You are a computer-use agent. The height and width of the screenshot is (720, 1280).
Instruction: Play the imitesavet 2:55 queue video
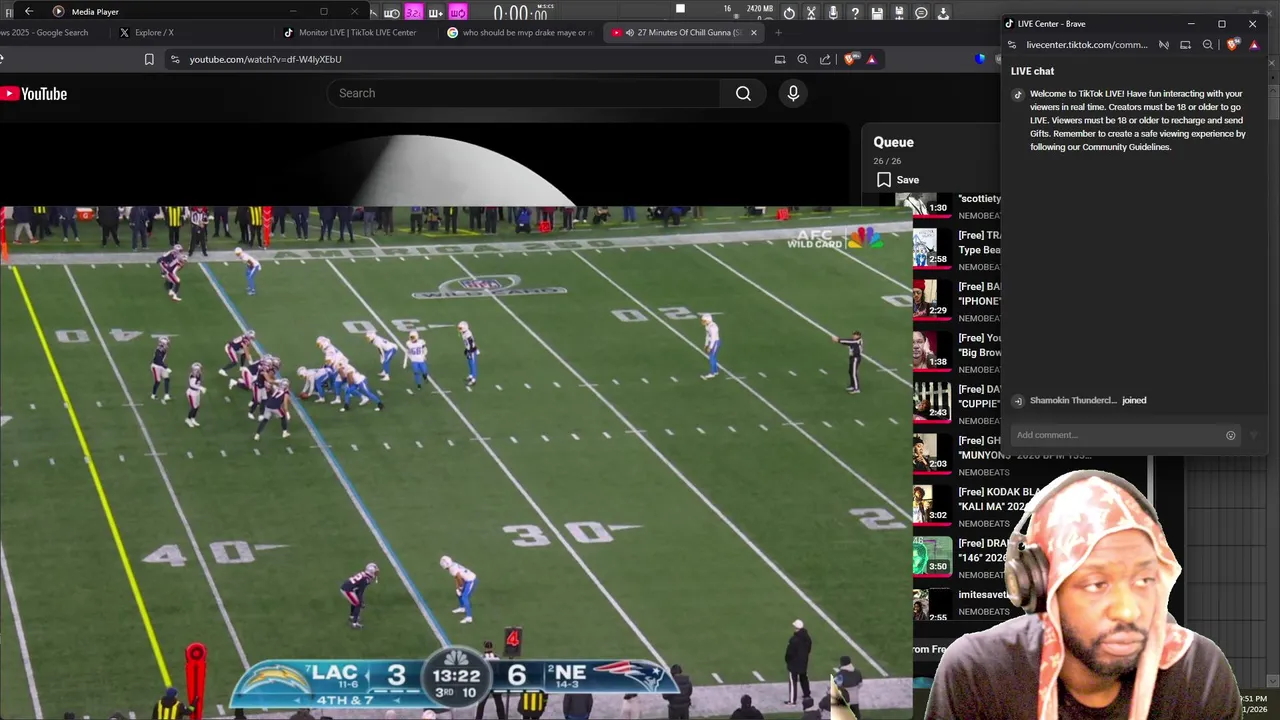point(930,606)
